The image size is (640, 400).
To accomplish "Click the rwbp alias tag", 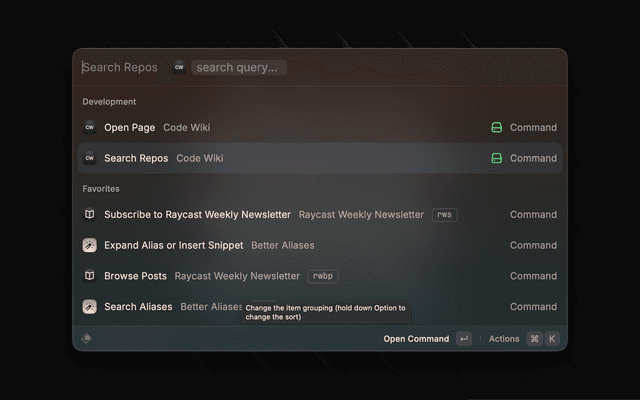I will (322, 276).
